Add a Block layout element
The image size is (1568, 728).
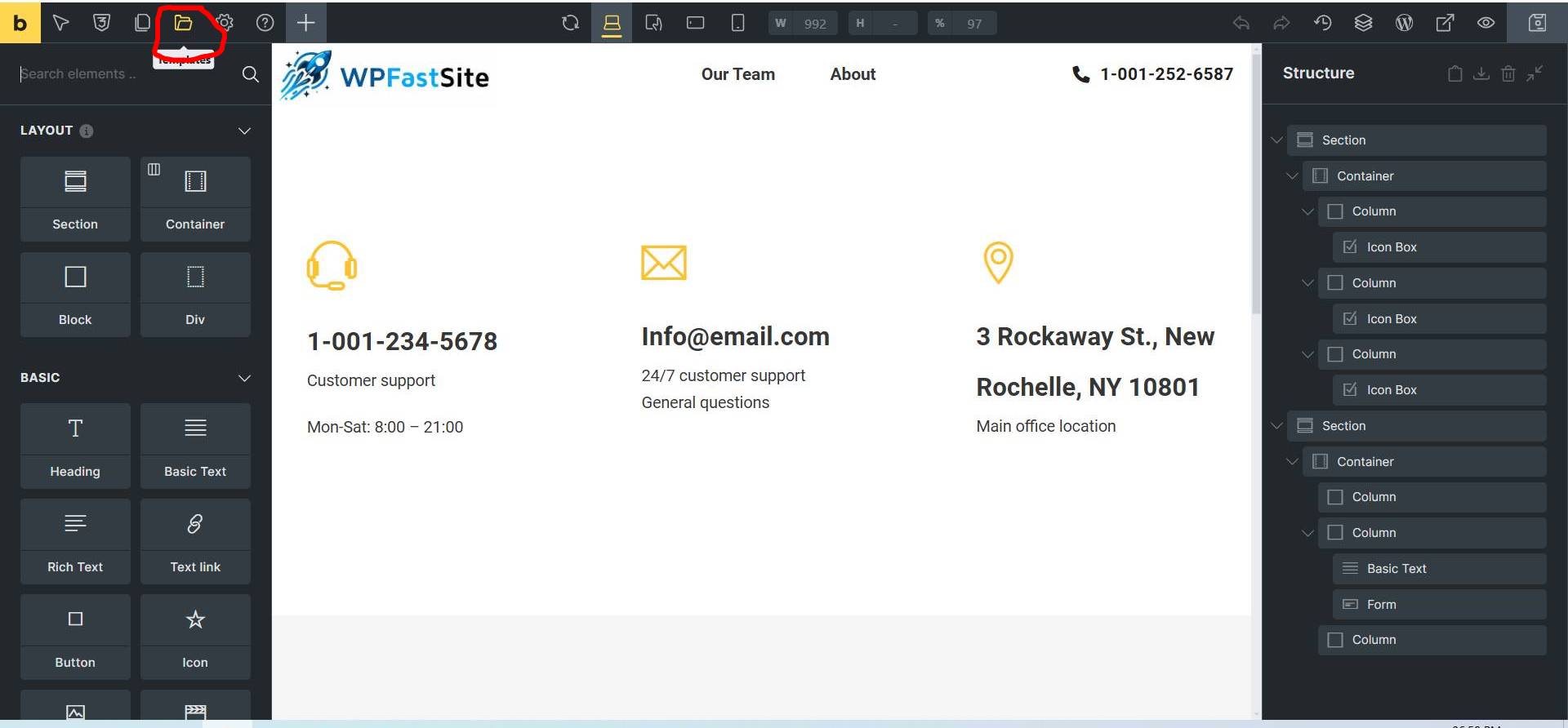(75, 294)
